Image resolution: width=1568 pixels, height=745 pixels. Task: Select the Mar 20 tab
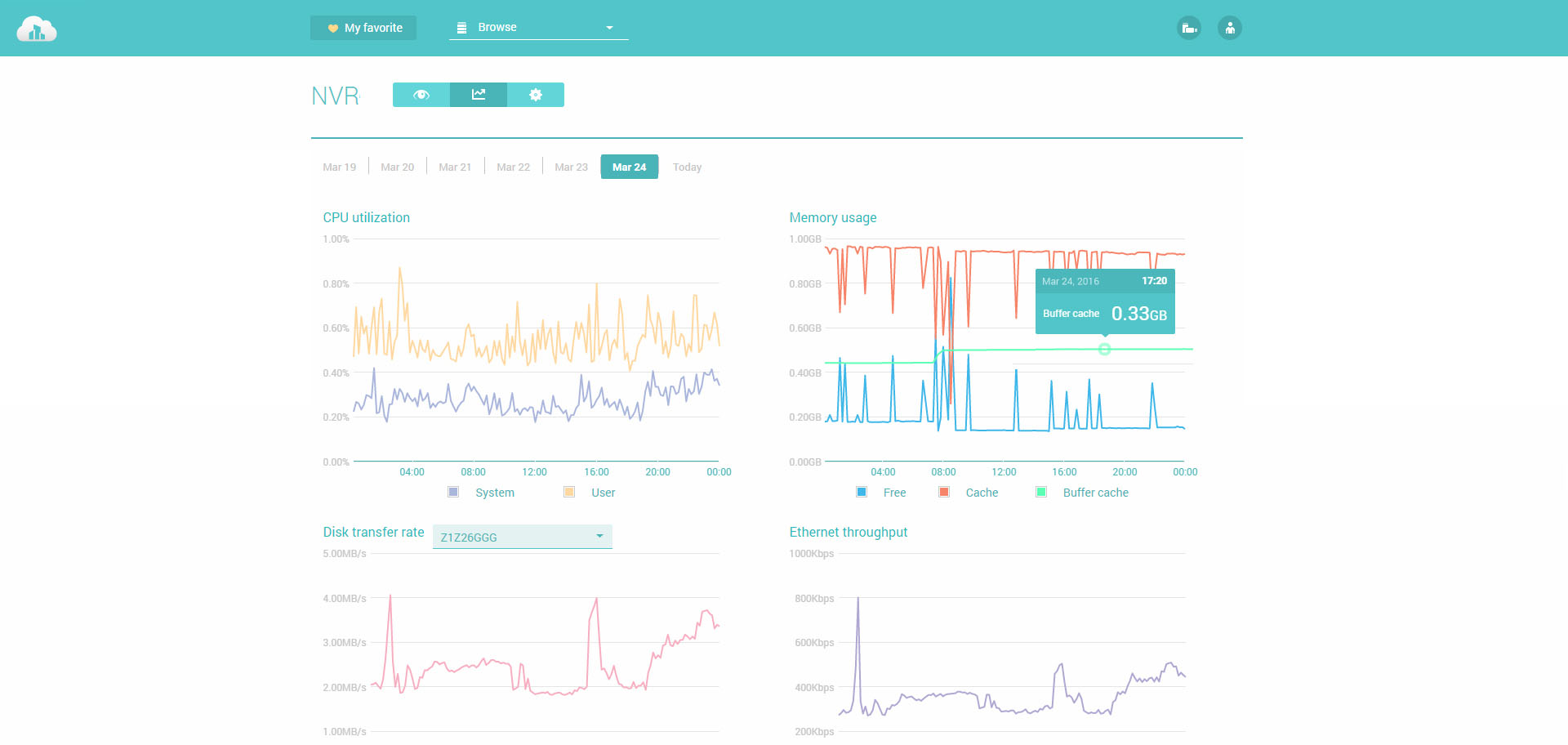coord(398,167)
